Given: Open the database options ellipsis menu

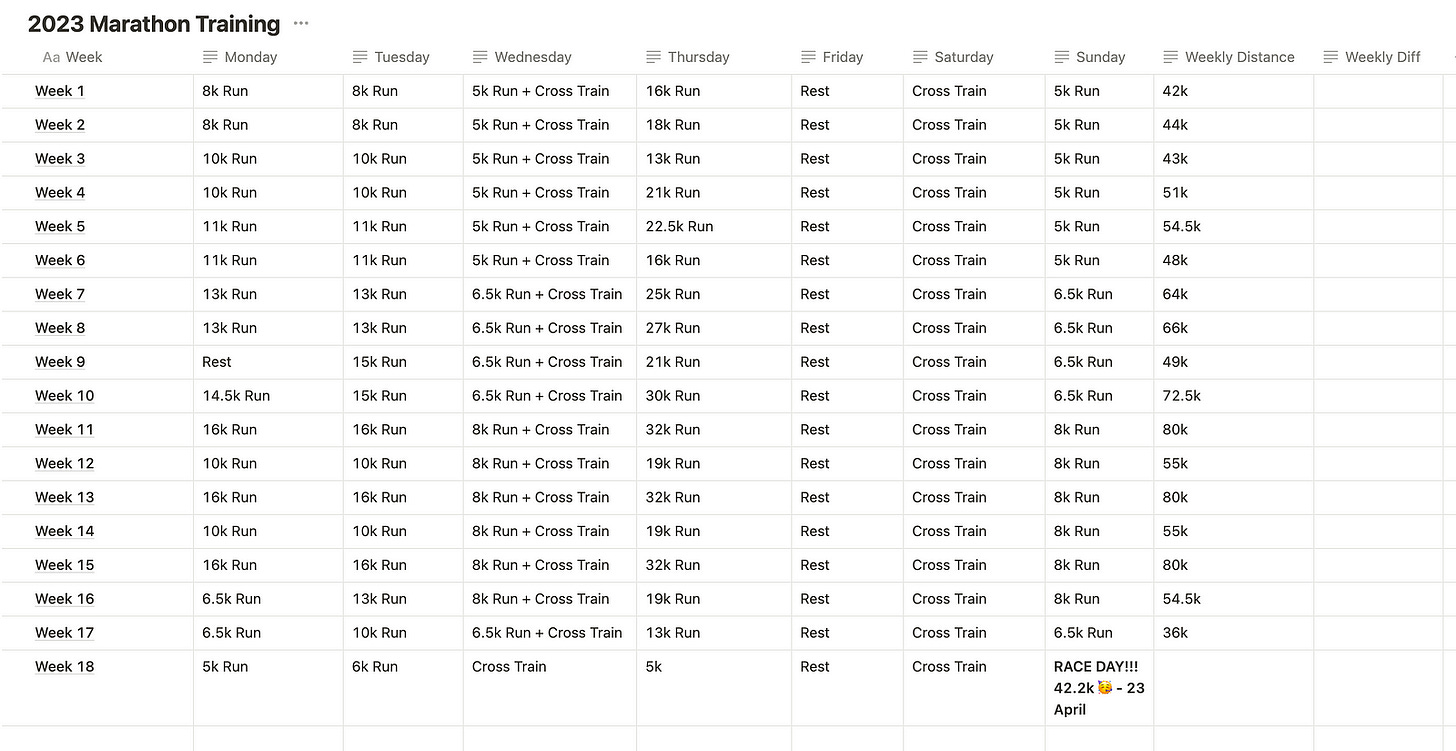Looking at the screenshot, I should [x=301, y=23].
